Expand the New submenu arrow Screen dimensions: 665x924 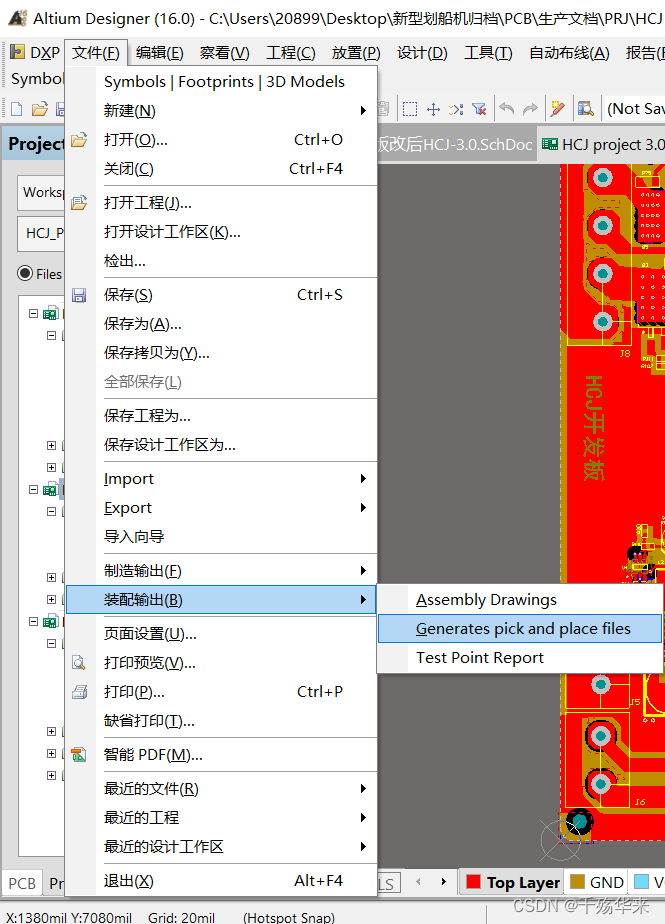(363, 111)
